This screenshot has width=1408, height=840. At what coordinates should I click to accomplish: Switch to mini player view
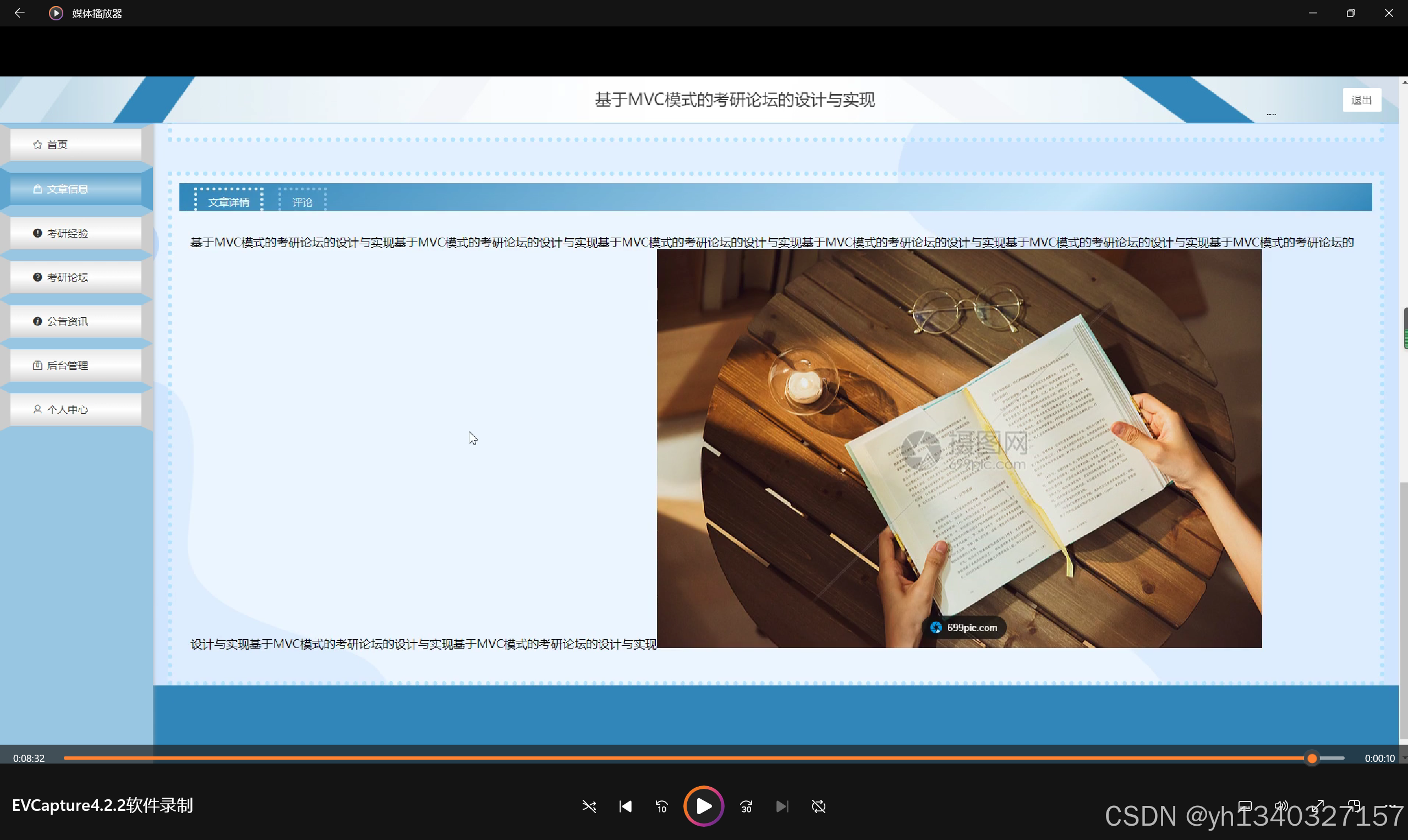pos(1354,806)
